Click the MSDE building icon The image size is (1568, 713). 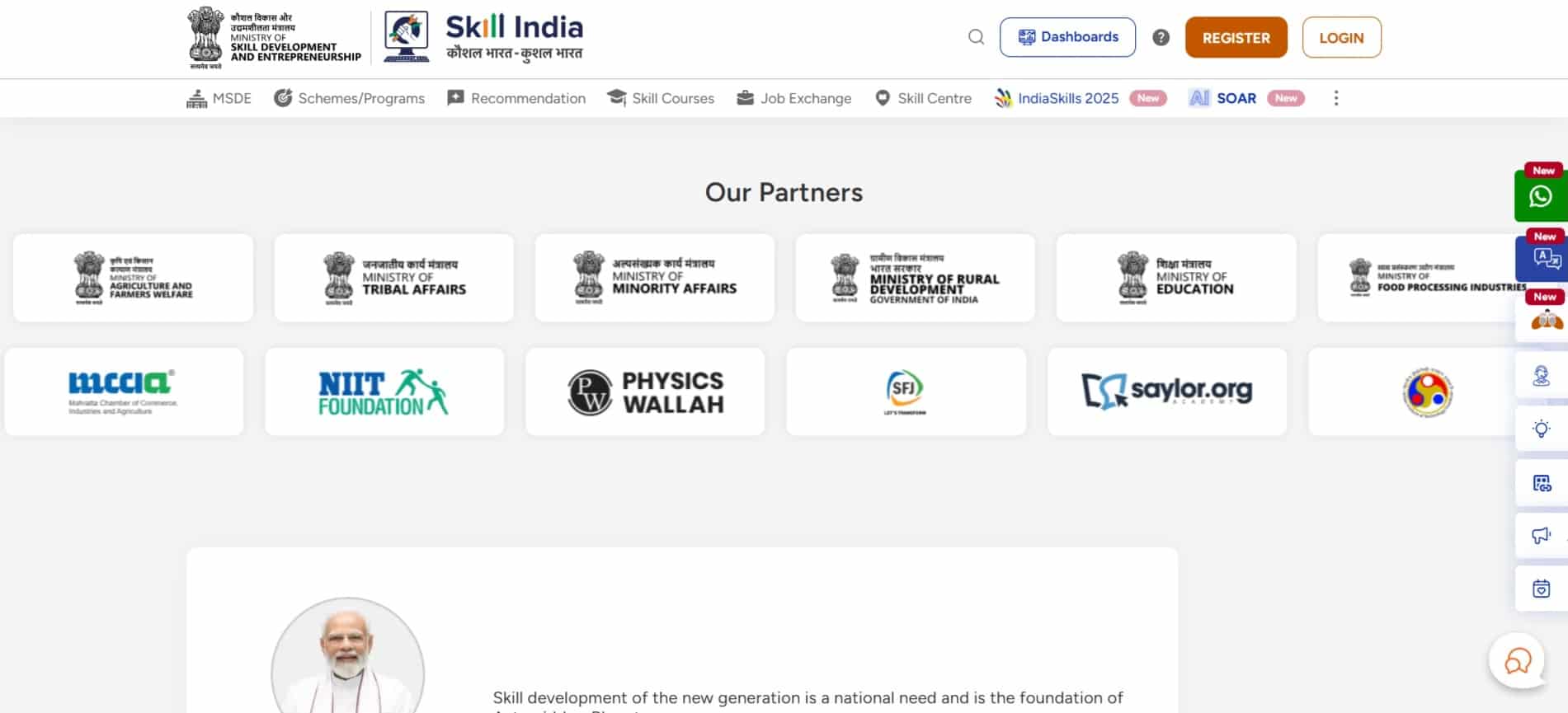[x=196, y=99]
